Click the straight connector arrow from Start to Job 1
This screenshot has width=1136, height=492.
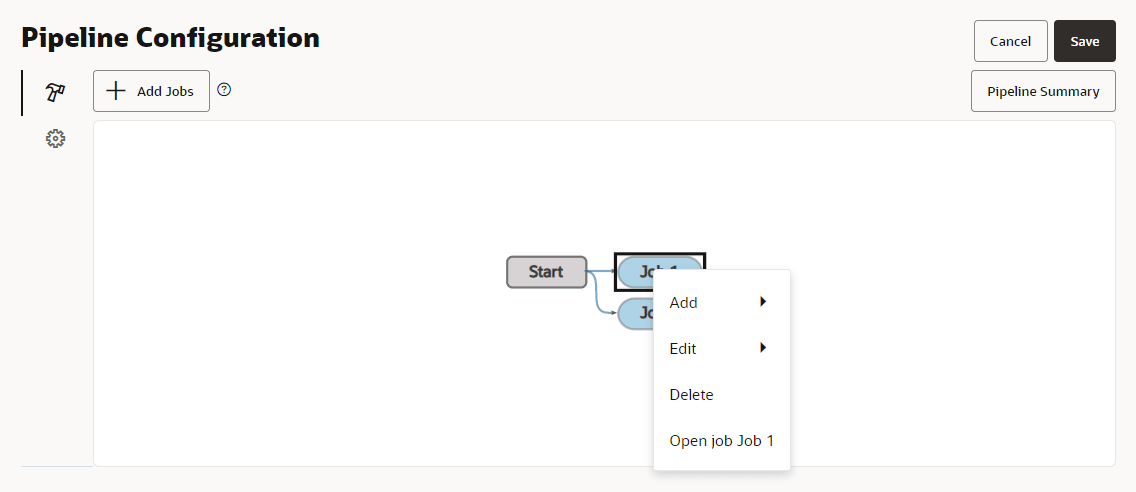point(601,271)
